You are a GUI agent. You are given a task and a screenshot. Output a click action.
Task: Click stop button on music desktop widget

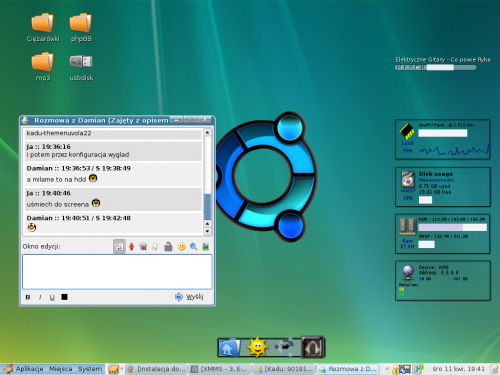[417, 67]
